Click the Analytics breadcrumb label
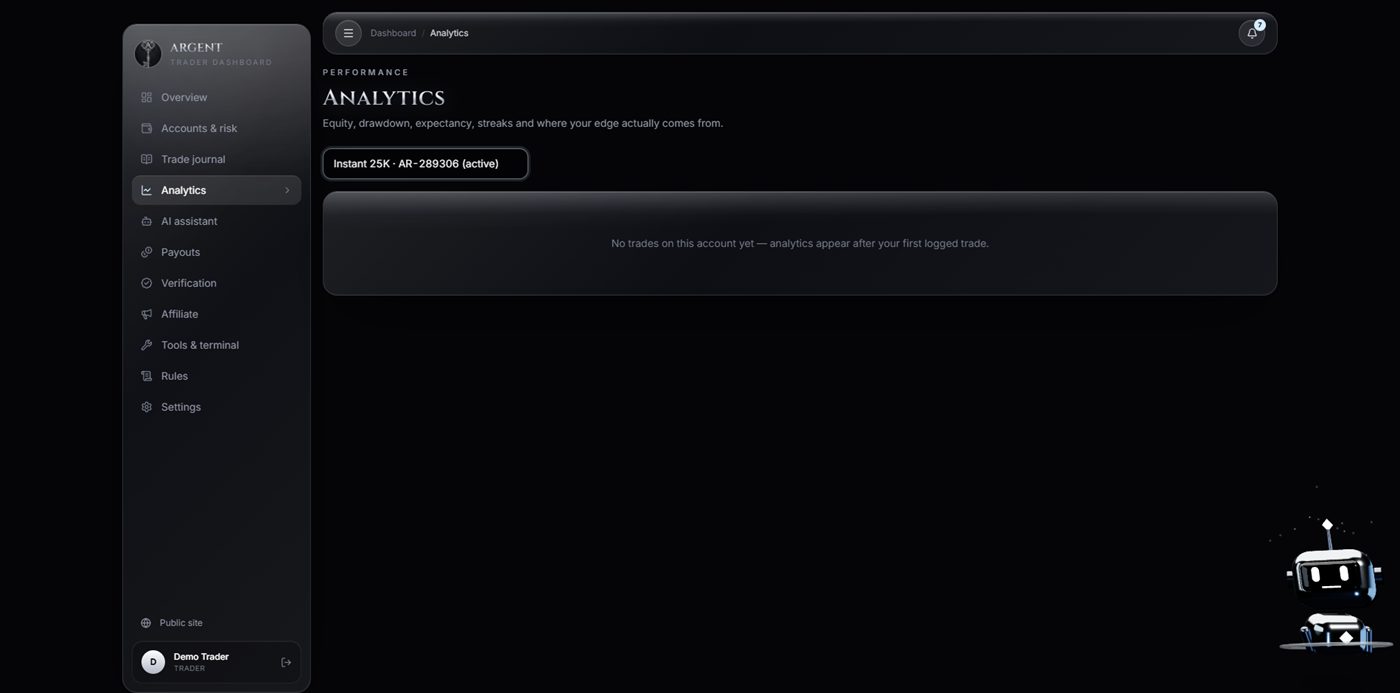 [x=449, y=33]
